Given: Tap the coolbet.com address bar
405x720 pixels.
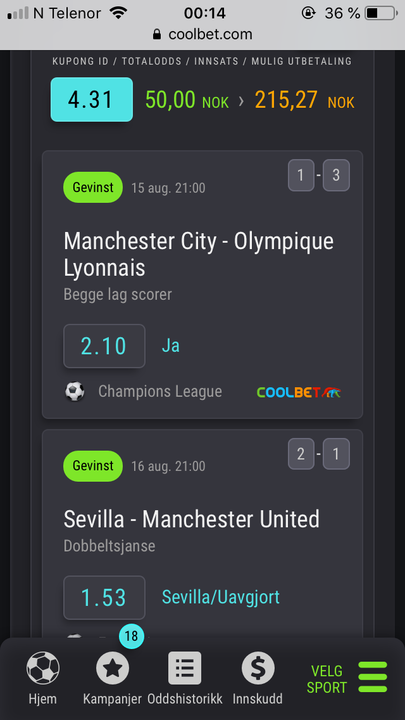Looking at the screenshot, I should [x=202, y=34].
